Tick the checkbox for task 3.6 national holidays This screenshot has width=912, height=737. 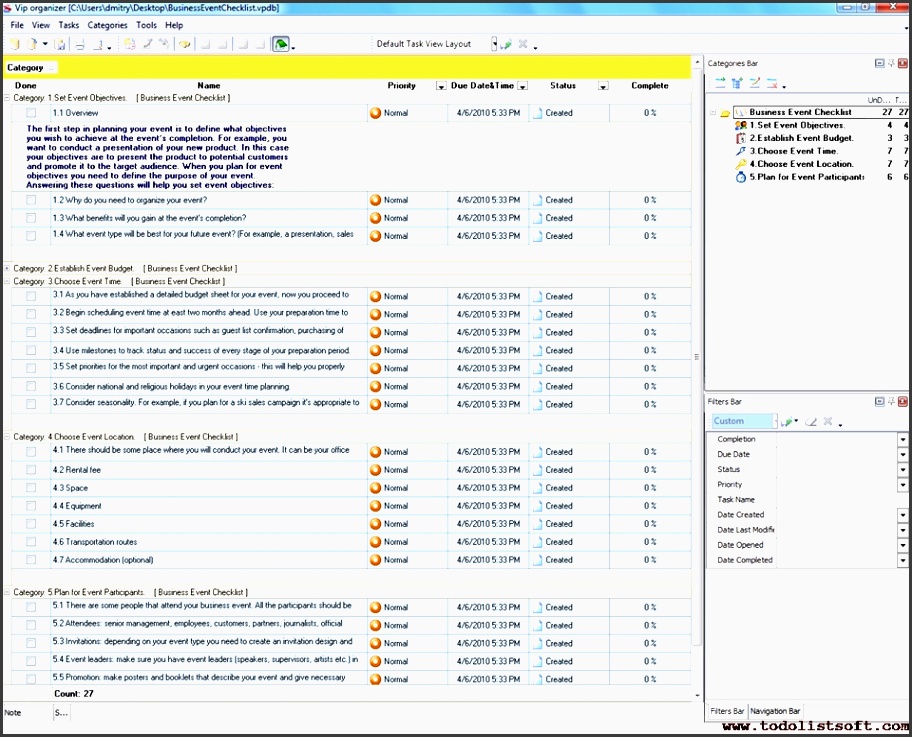pyautogui.click(x=31, y=387)
